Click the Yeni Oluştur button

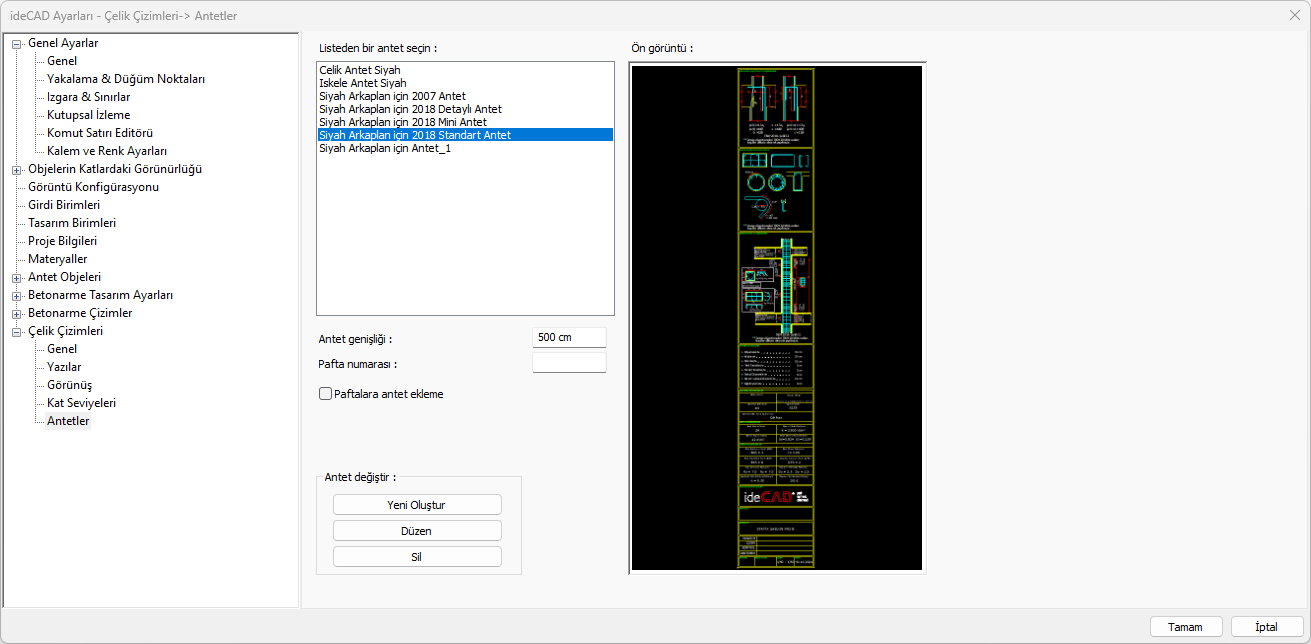pyautogui.click(x=417, y=505)
